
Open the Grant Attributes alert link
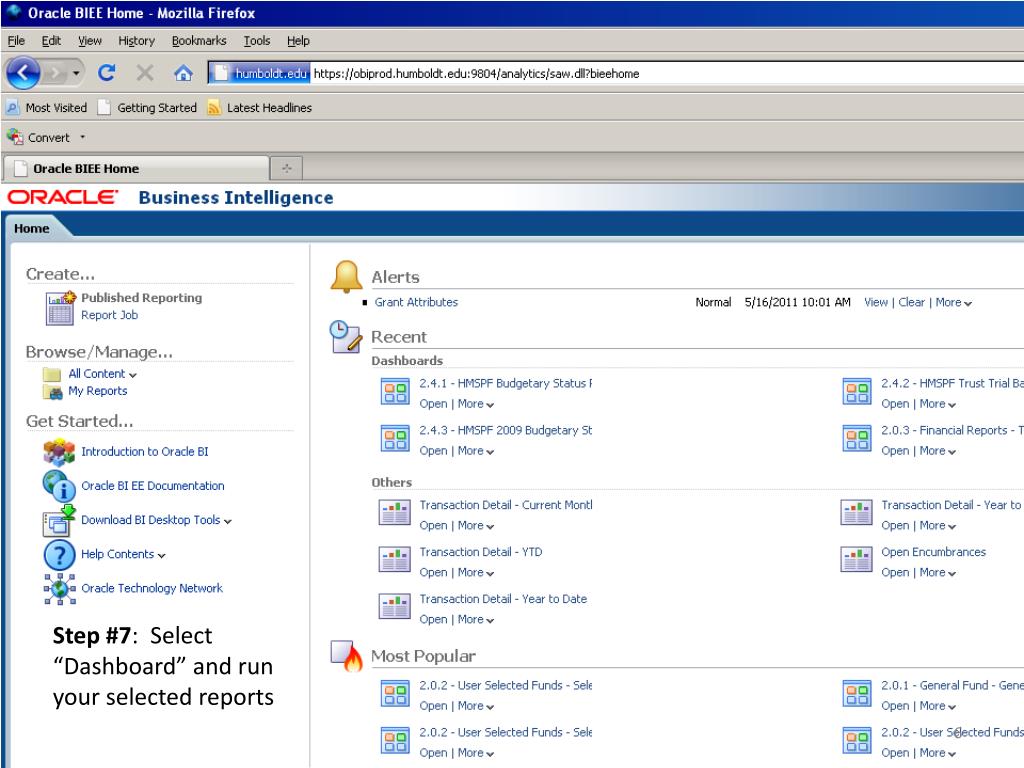416,302
